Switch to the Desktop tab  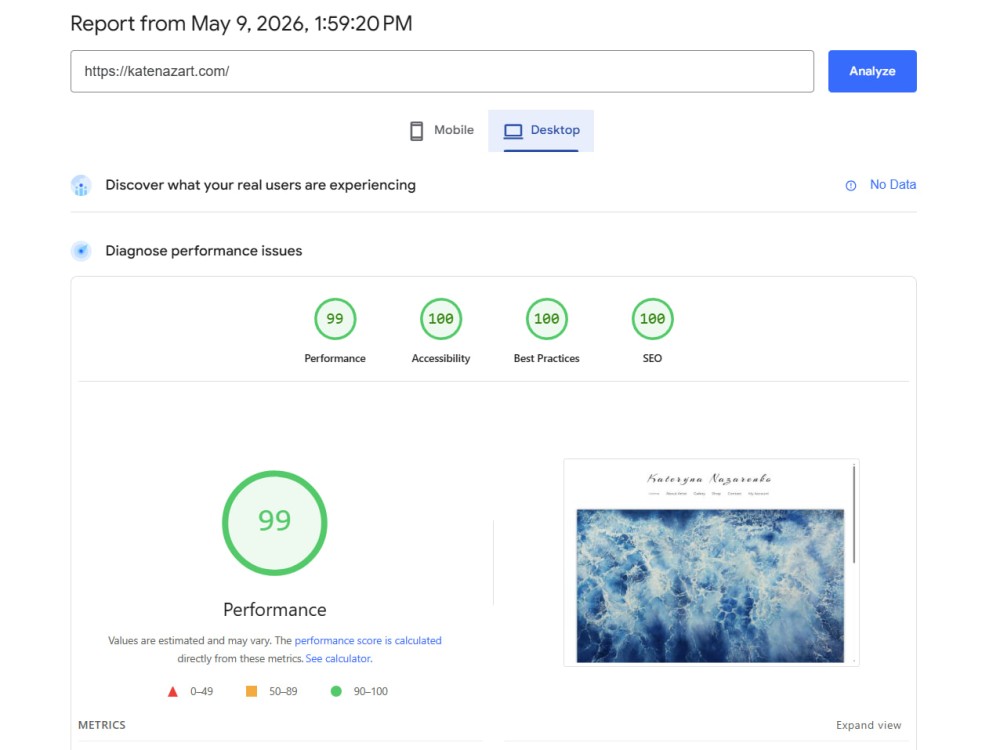point(541,131)
